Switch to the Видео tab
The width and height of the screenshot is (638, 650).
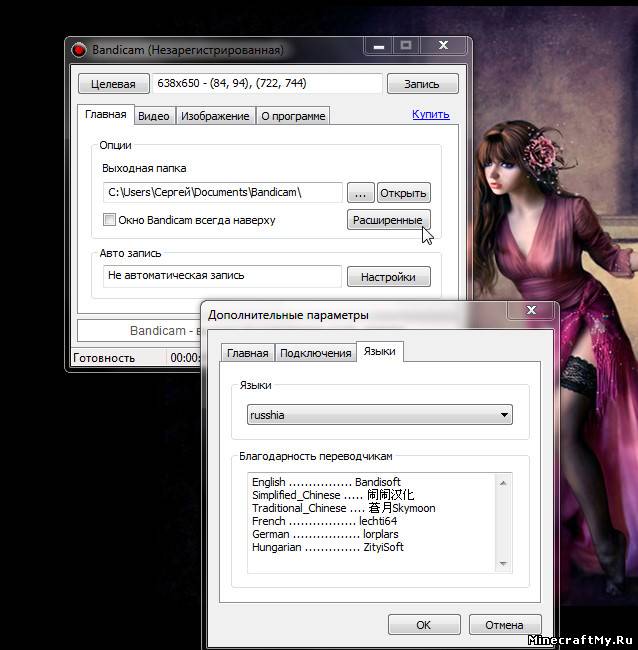pos(153,116)
